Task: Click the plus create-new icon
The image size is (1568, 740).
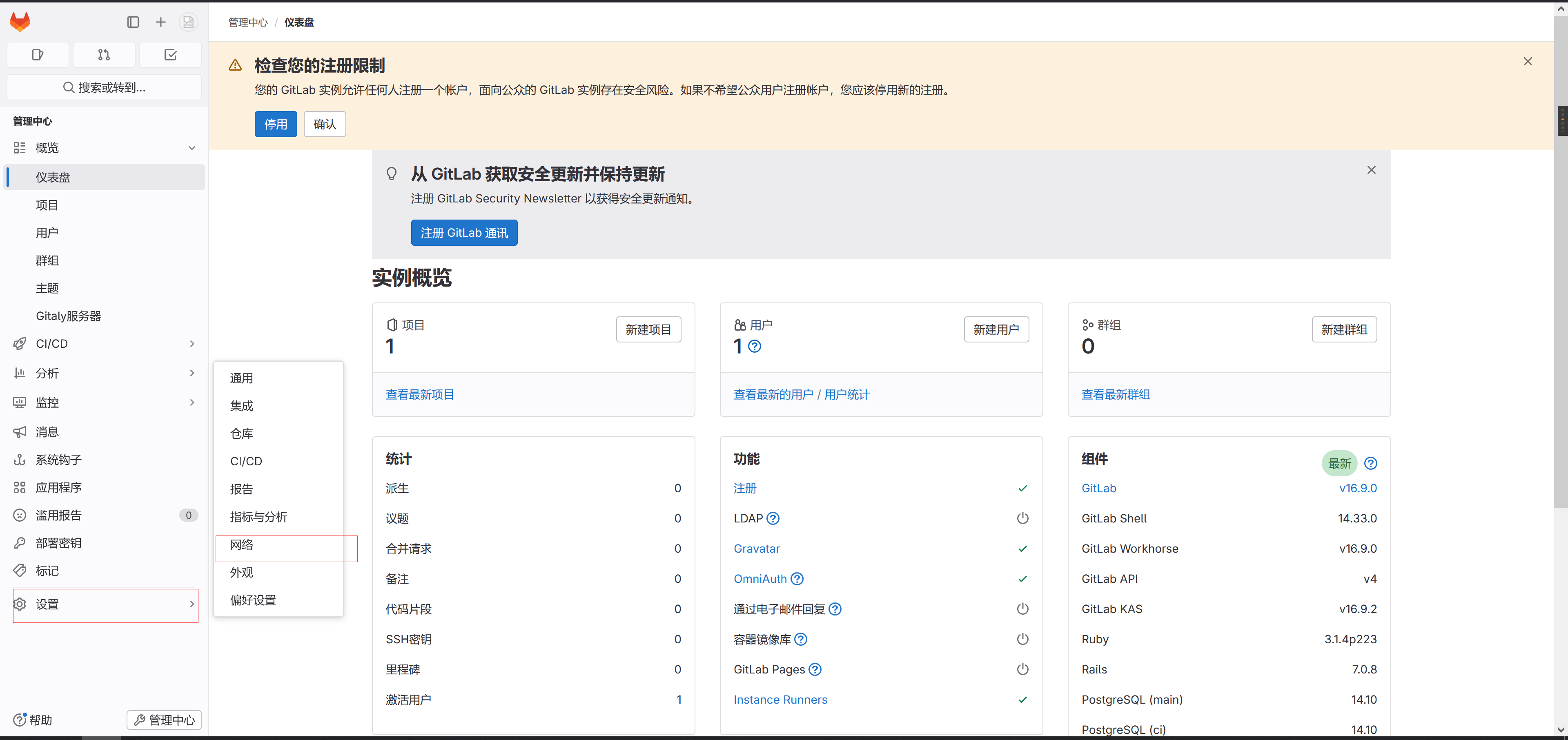Action: pos(161,22)
